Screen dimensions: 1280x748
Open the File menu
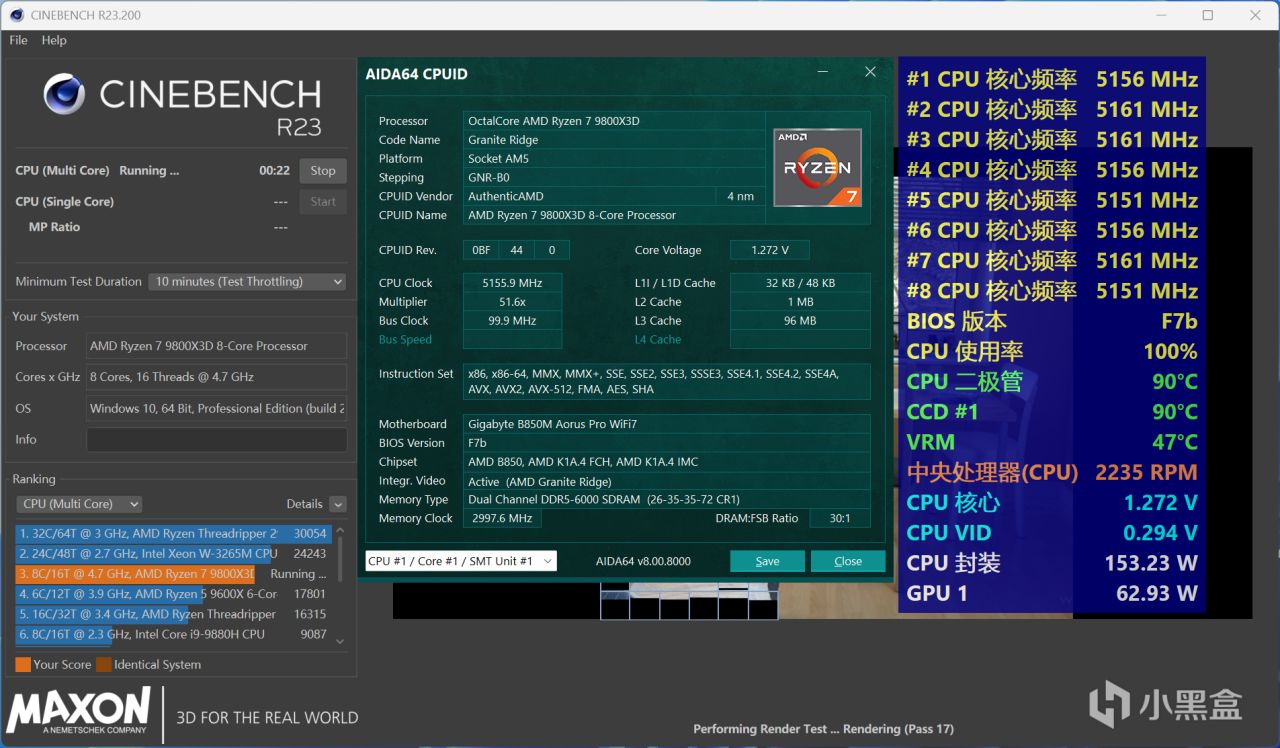(x=18, y=40)
